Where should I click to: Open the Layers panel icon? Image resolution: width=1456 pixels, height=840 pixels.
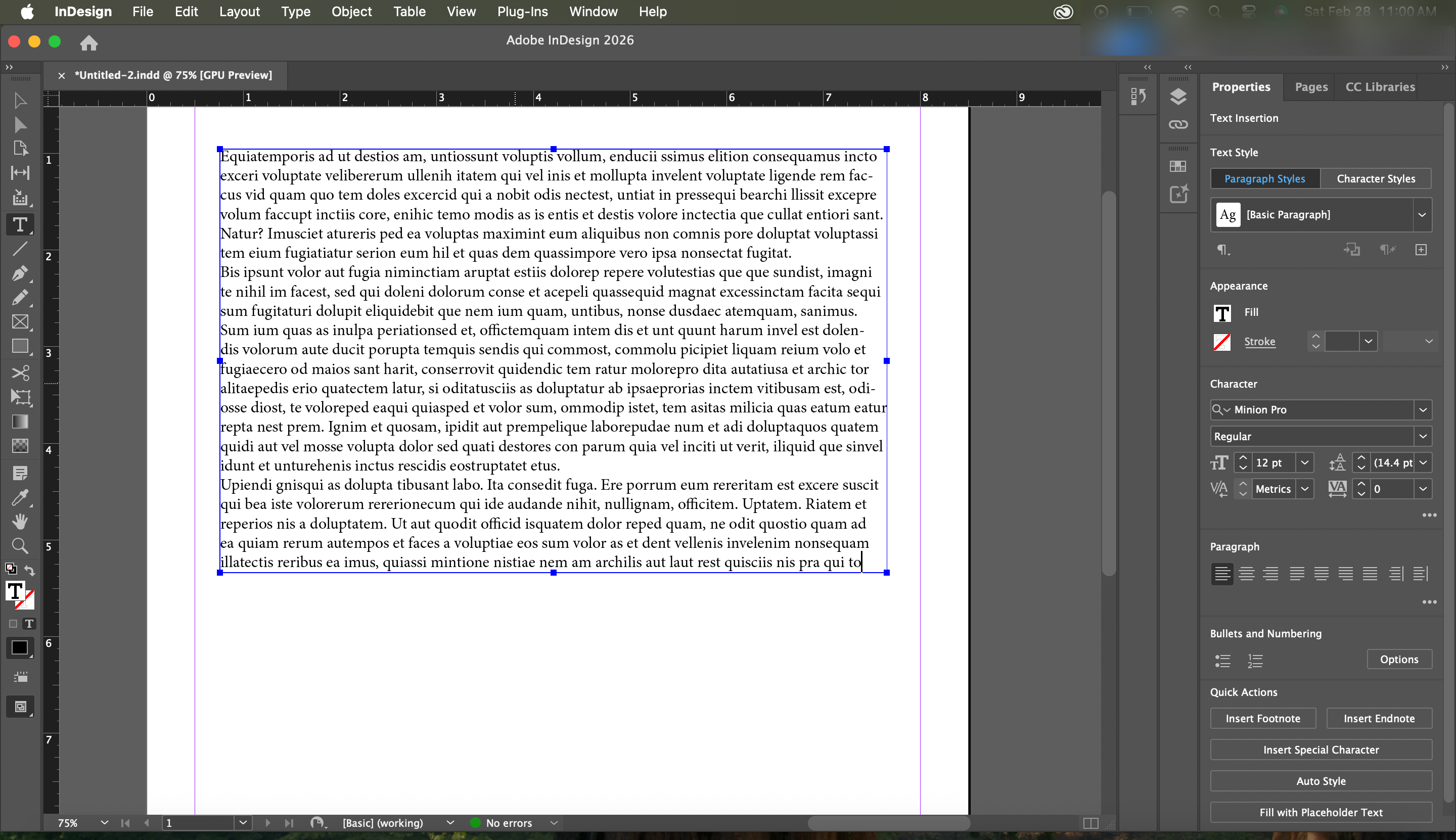1178,97
